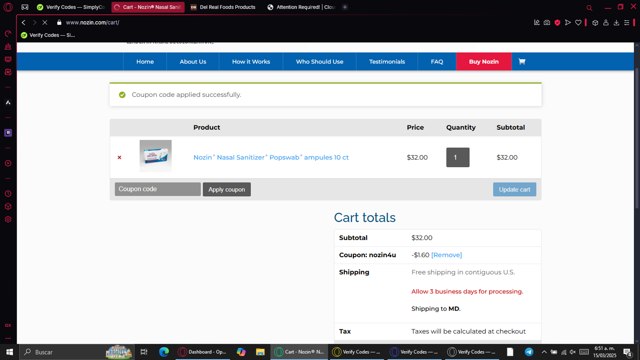Click the Coupon code applied successfully message
The height and width of the screenshot is (360, 640).
click(186, 94)
